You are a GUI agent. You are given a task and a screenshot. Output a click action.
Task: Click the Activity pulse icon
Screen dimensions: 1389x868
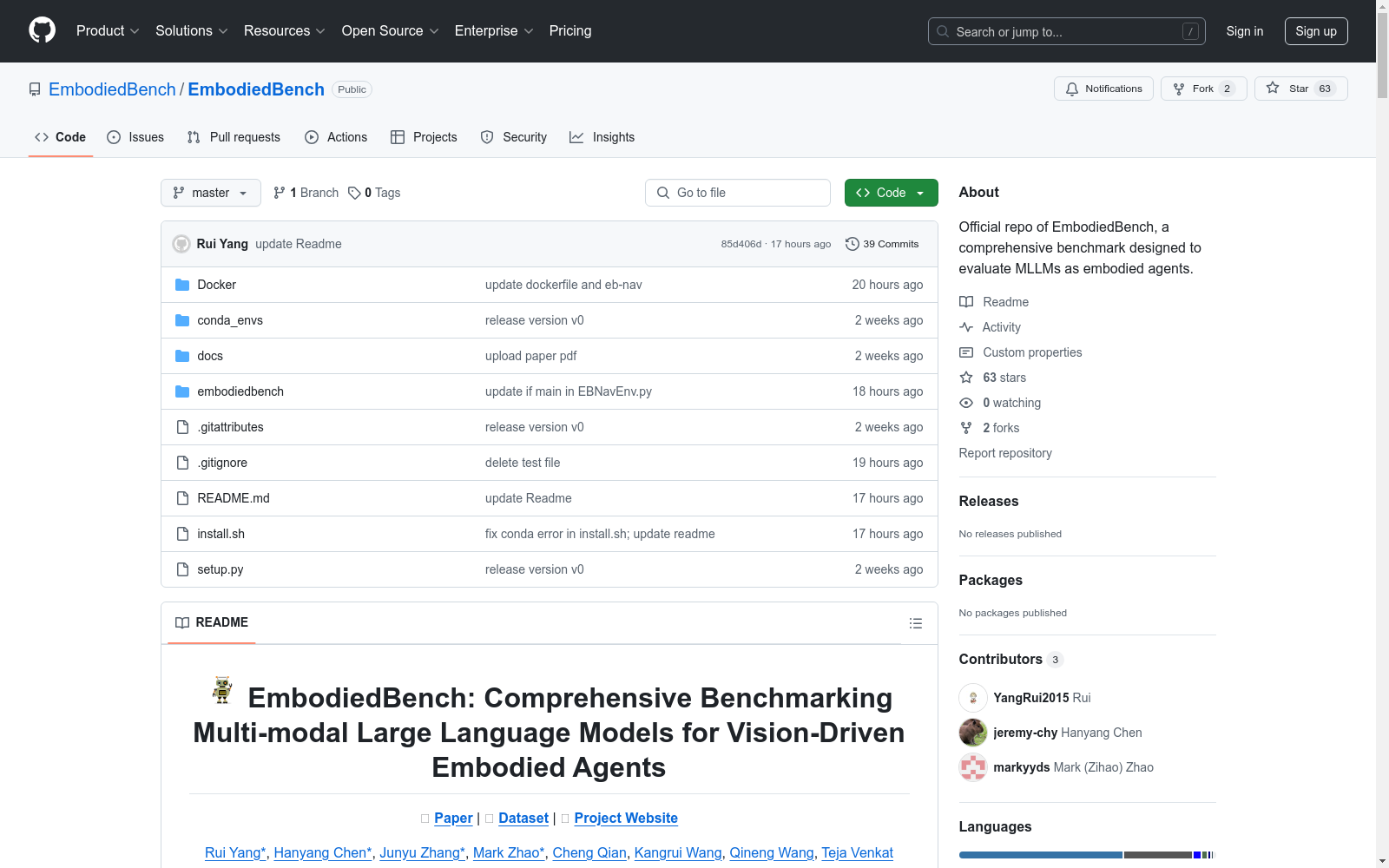966,327
